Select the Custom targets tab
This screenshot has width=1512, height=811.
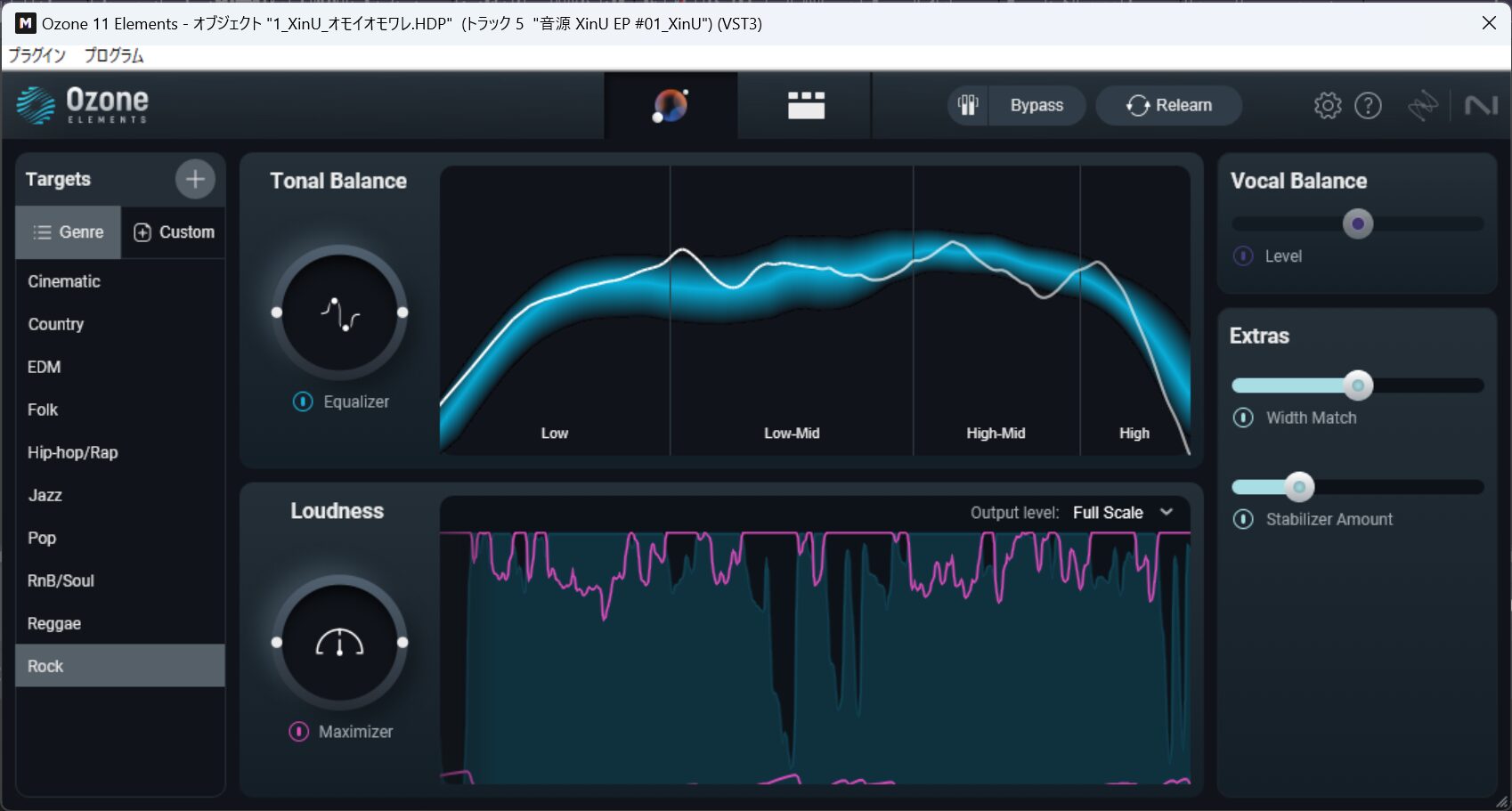tap(174, 232)
